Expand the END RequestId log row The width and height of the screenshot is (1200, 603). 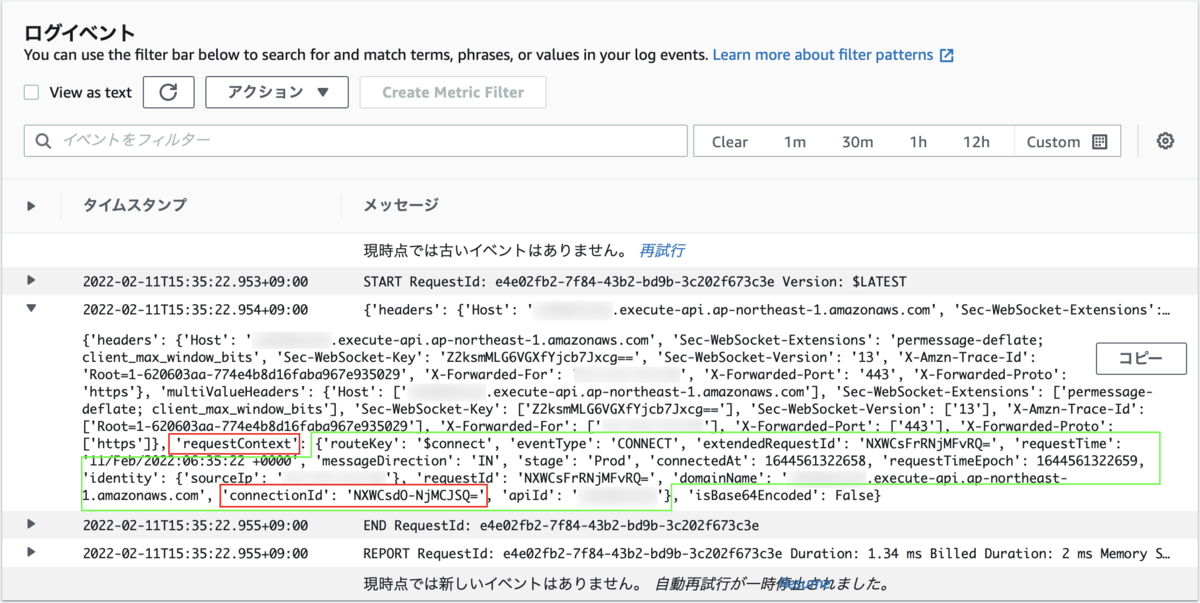(x=31, y=524)
